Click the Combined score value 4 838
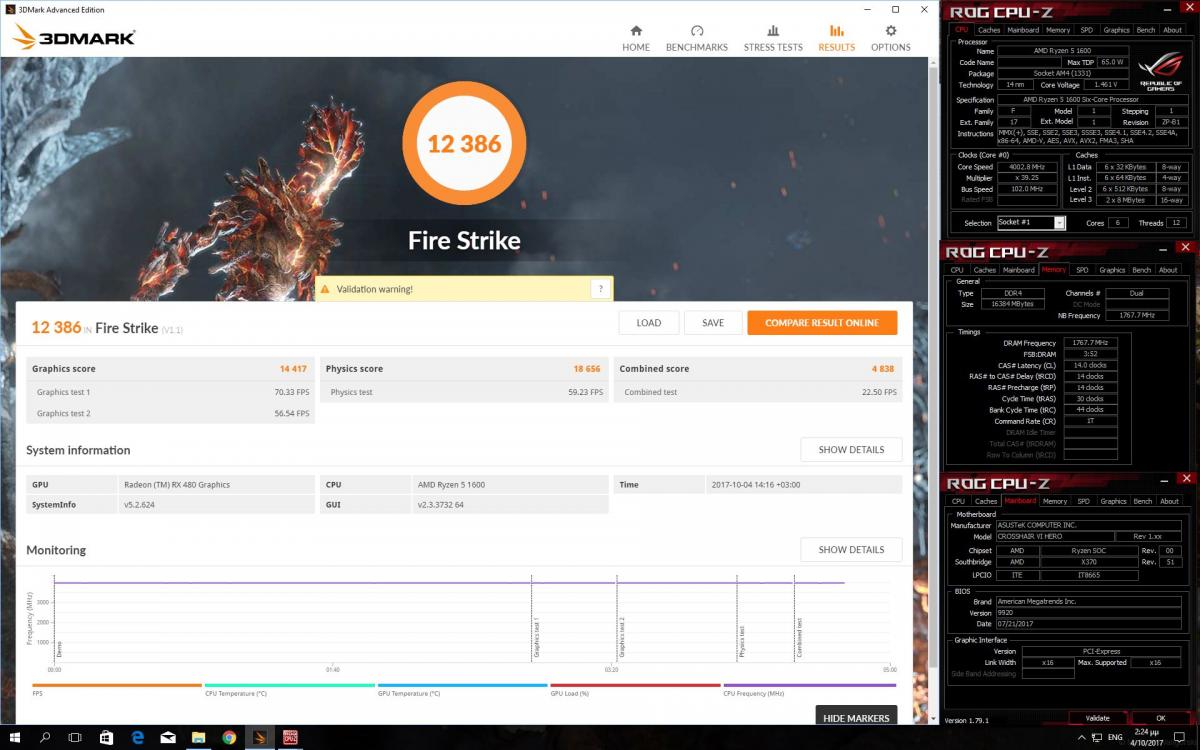 [883, 369]
